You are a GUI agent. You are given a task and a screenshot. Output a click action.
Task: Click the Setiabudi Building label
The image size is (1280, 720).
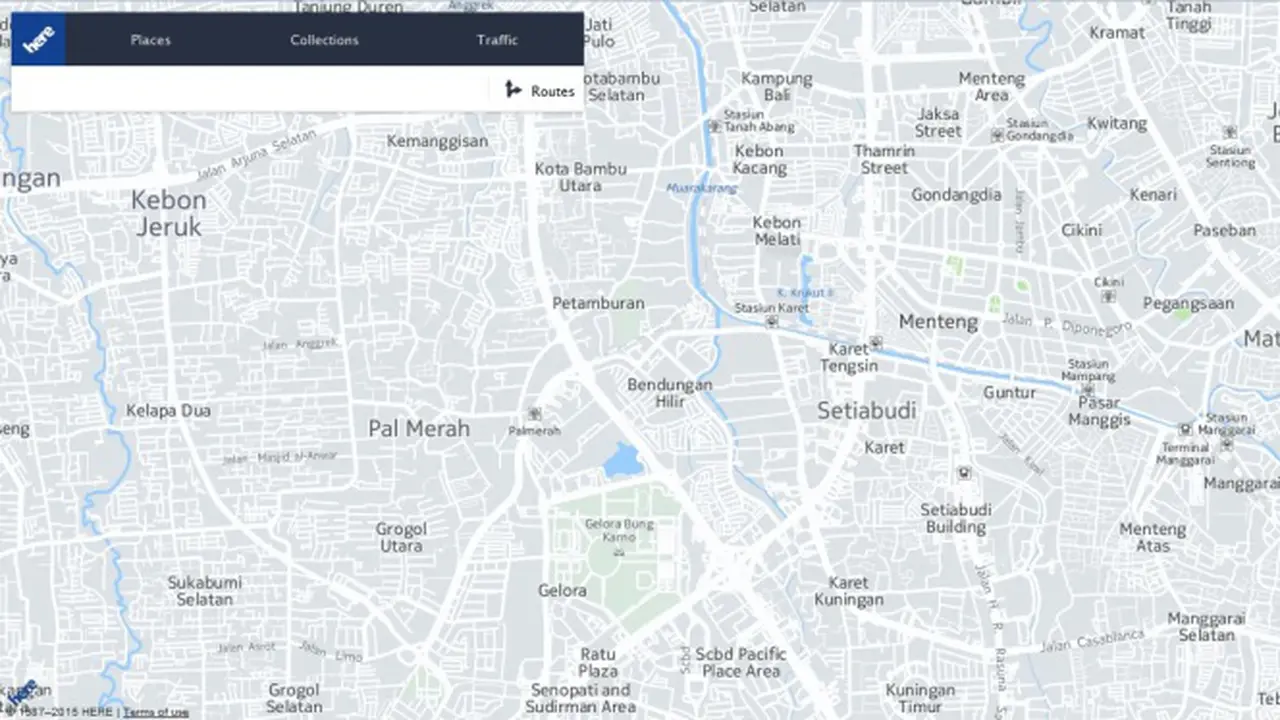[955, 518]
